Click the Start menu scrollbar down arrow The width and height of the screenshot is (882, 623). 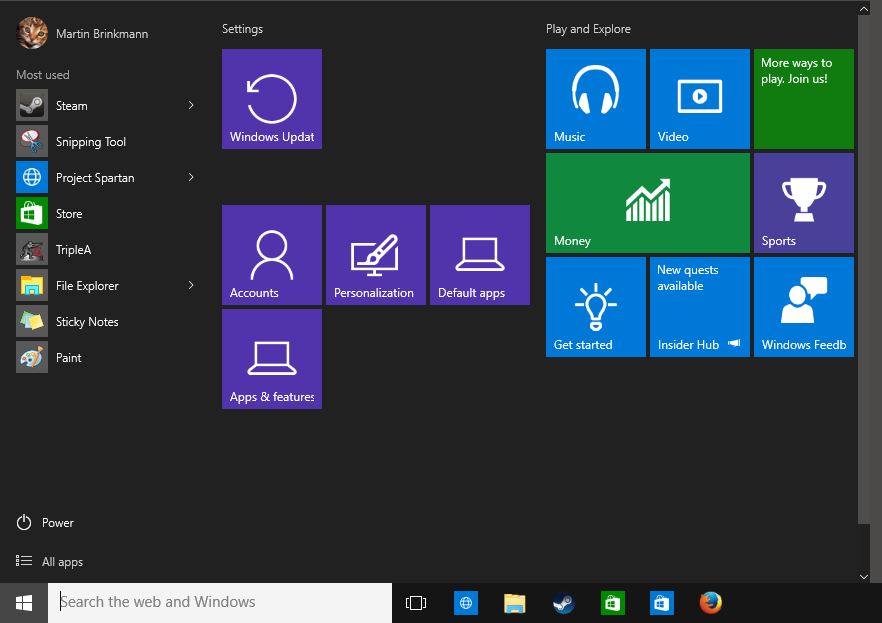(x=864, y=576)
